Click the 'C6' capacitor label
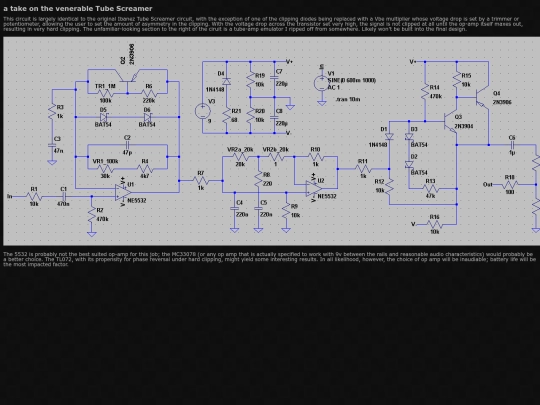This screenshot has height=405, width=540. 512,138
